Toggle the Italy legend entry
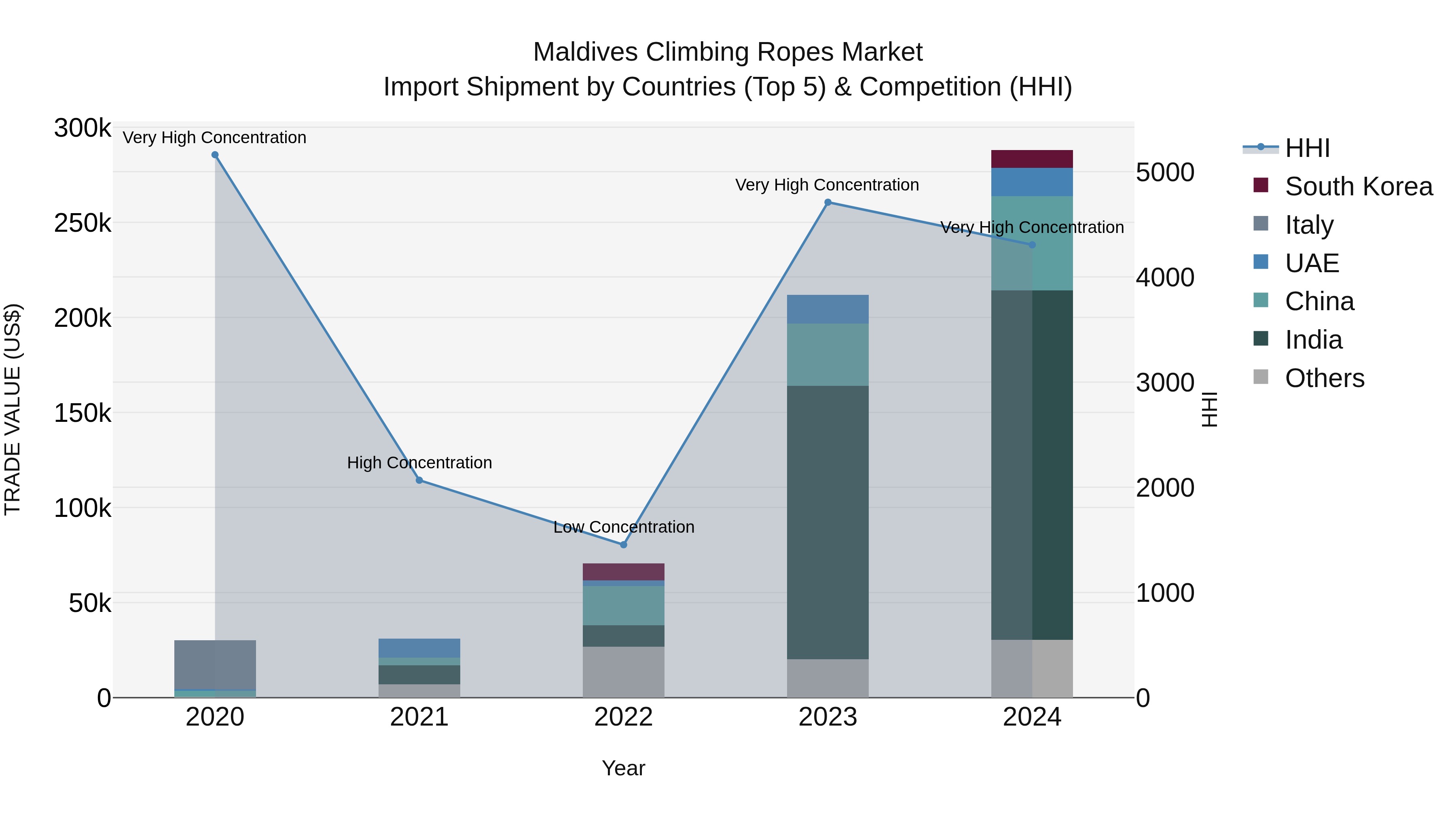The image size is (1456, 819). pyautogui.click(x=1293, y=225)
